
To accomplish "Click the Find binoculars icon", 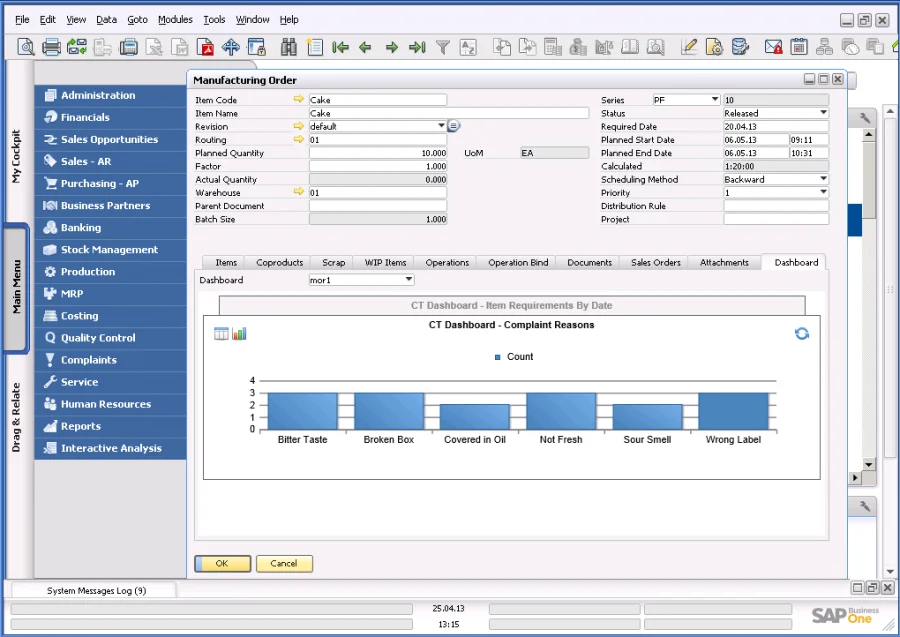I will [x=289, y=47].
